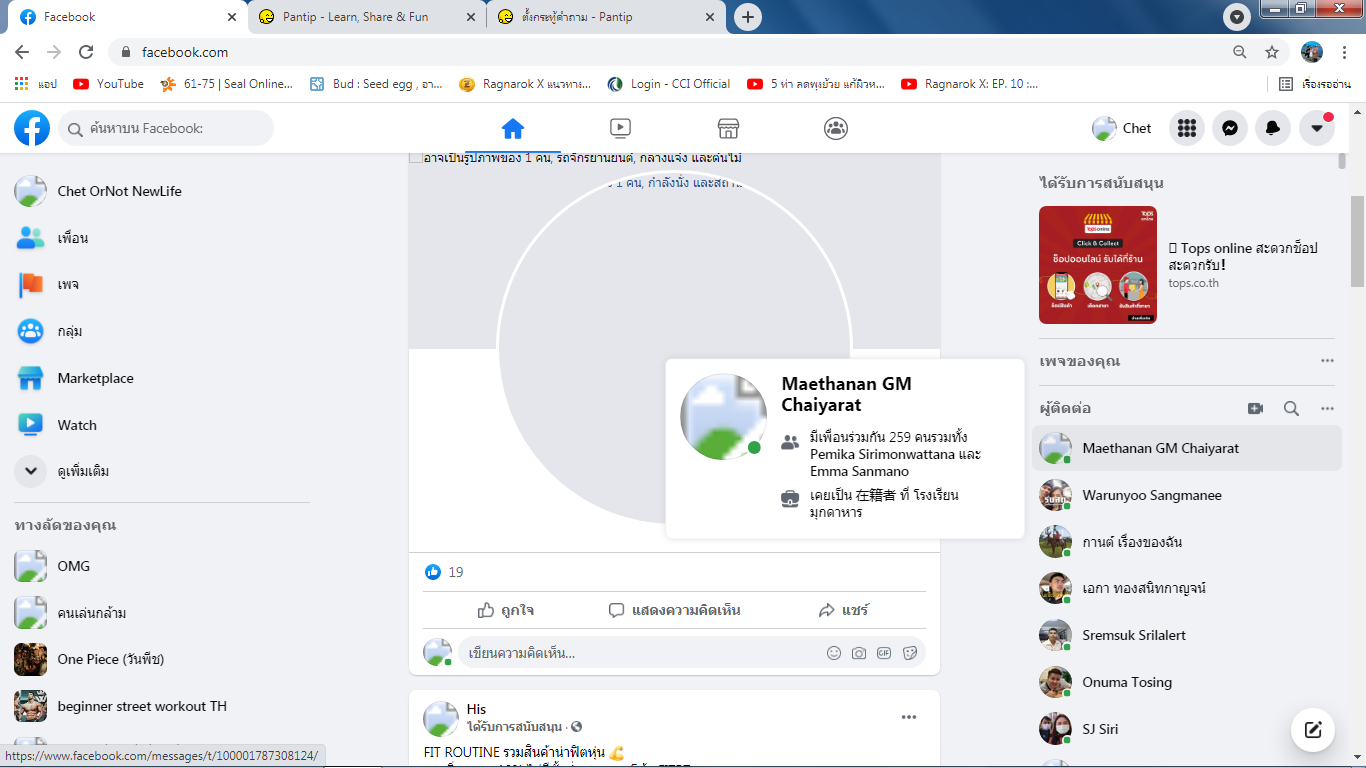Open the notifications bell icon
Image resolution: width=1366 pixels, height=768 pixels.
(x=1273, y=128)
